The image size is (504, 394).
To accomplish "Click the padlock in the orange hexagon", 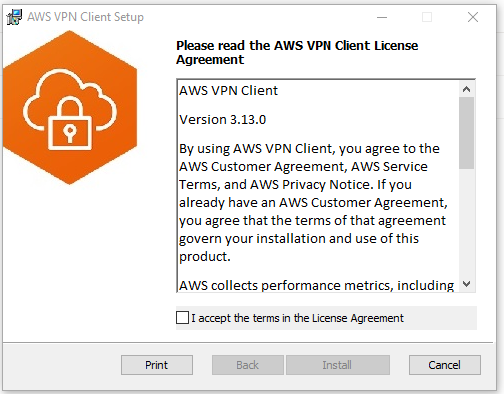I will 70,124.
